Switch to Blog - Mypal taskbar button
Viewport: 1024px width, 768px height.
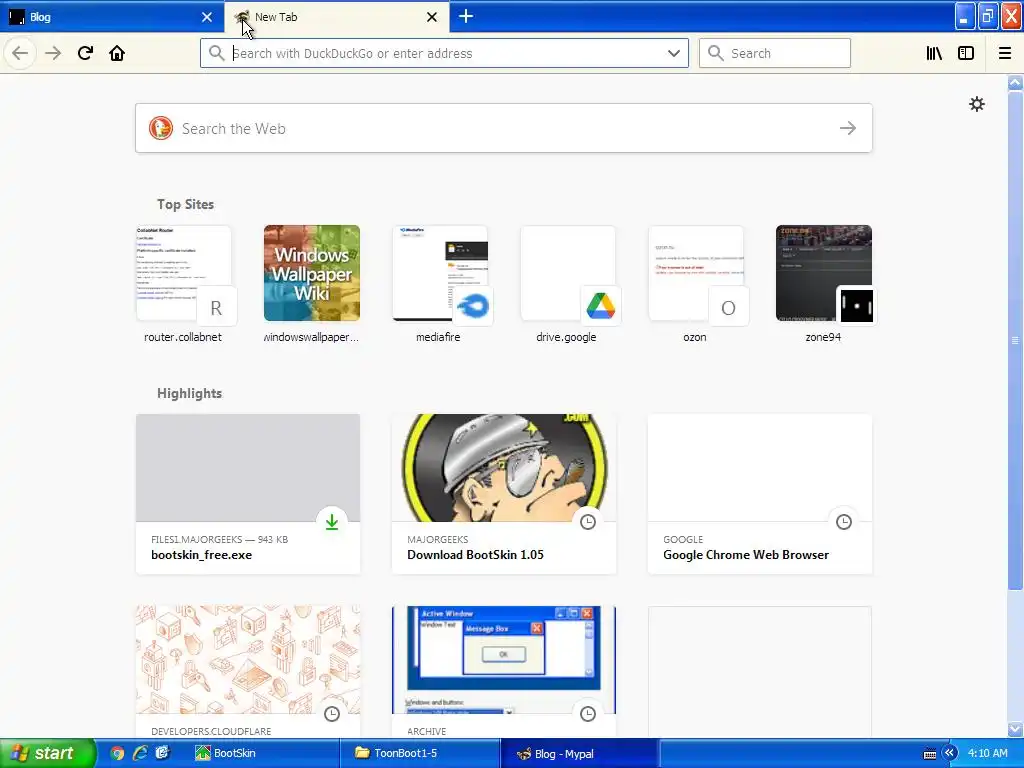point(583,754)
